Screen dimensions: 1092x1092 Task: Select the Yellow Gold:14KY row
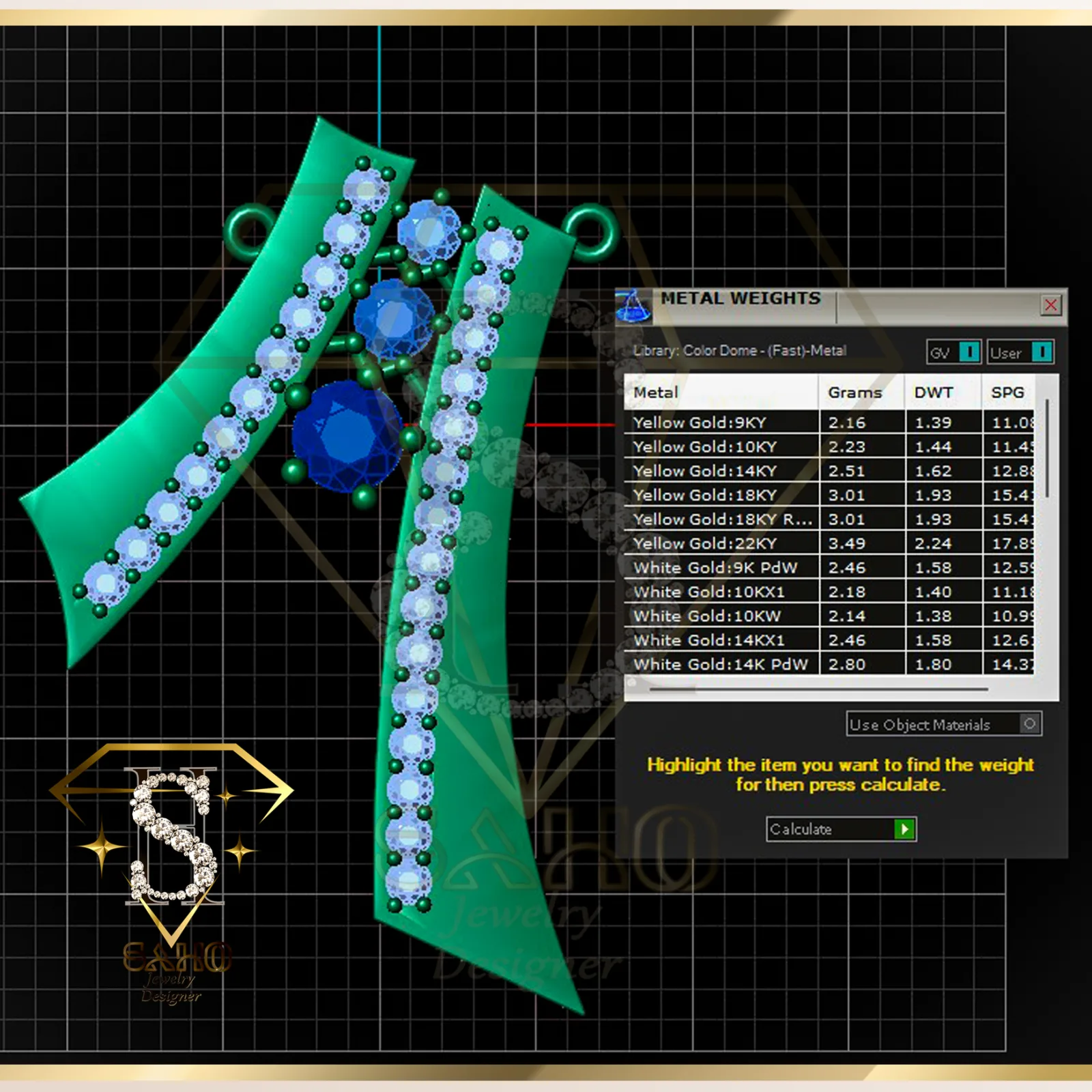(829, 471)
